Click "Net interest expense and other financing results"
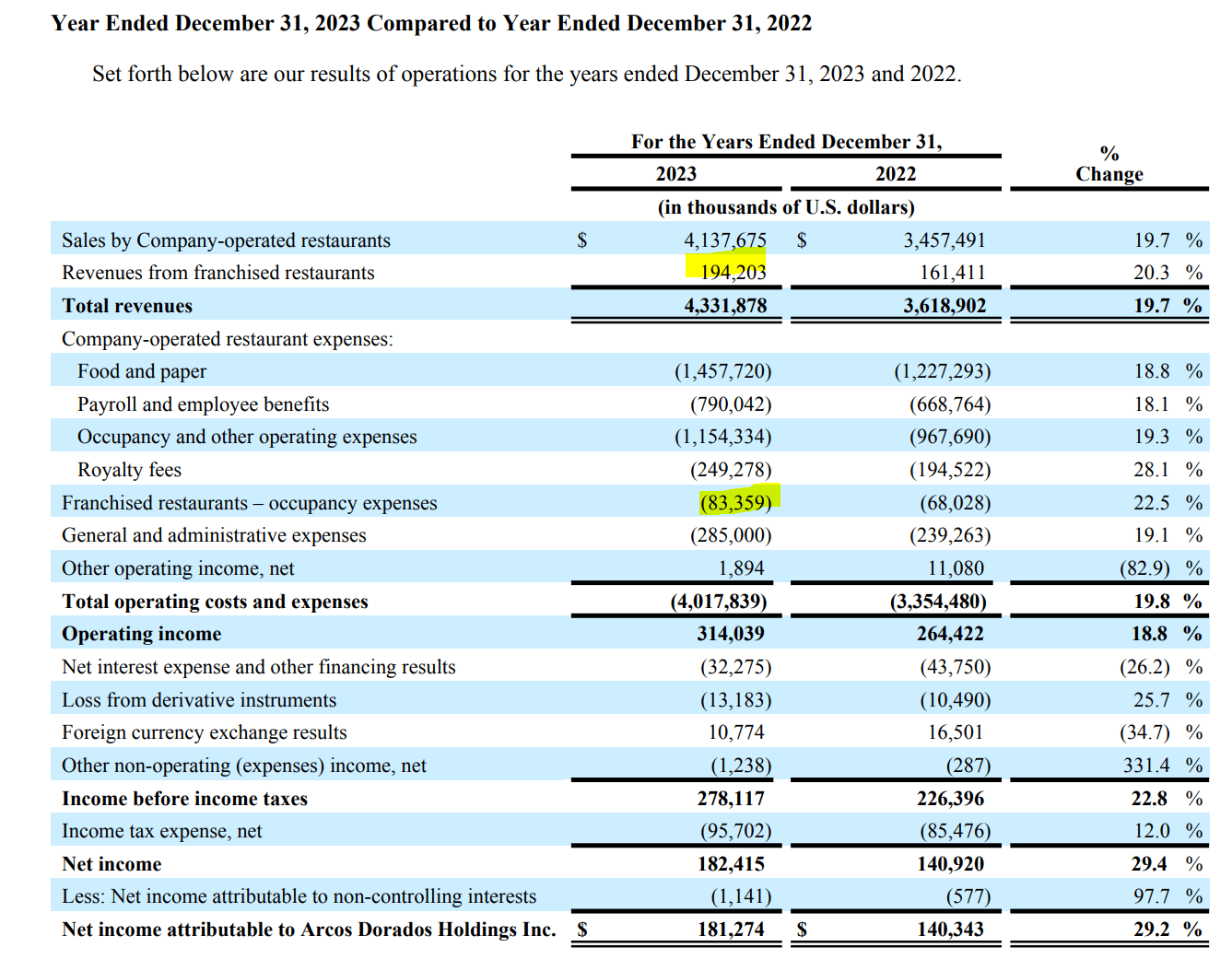 [x=259, y=667]
